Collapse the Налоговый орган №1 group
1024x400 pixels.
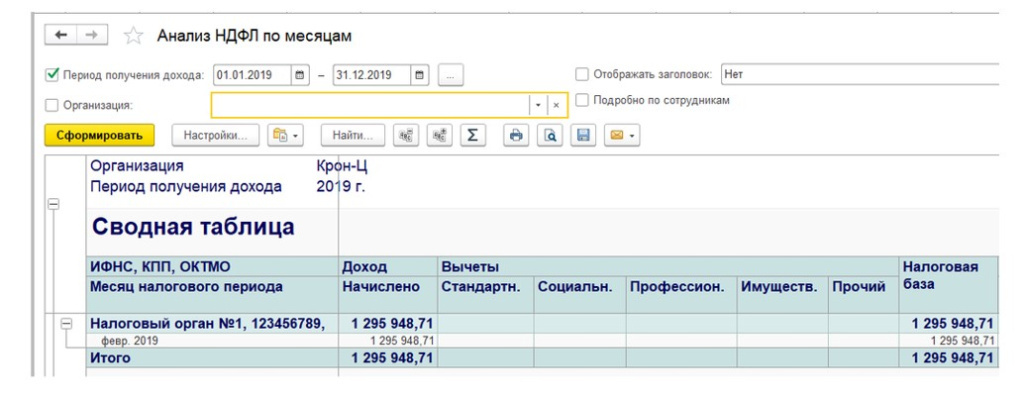click(66, 324)
